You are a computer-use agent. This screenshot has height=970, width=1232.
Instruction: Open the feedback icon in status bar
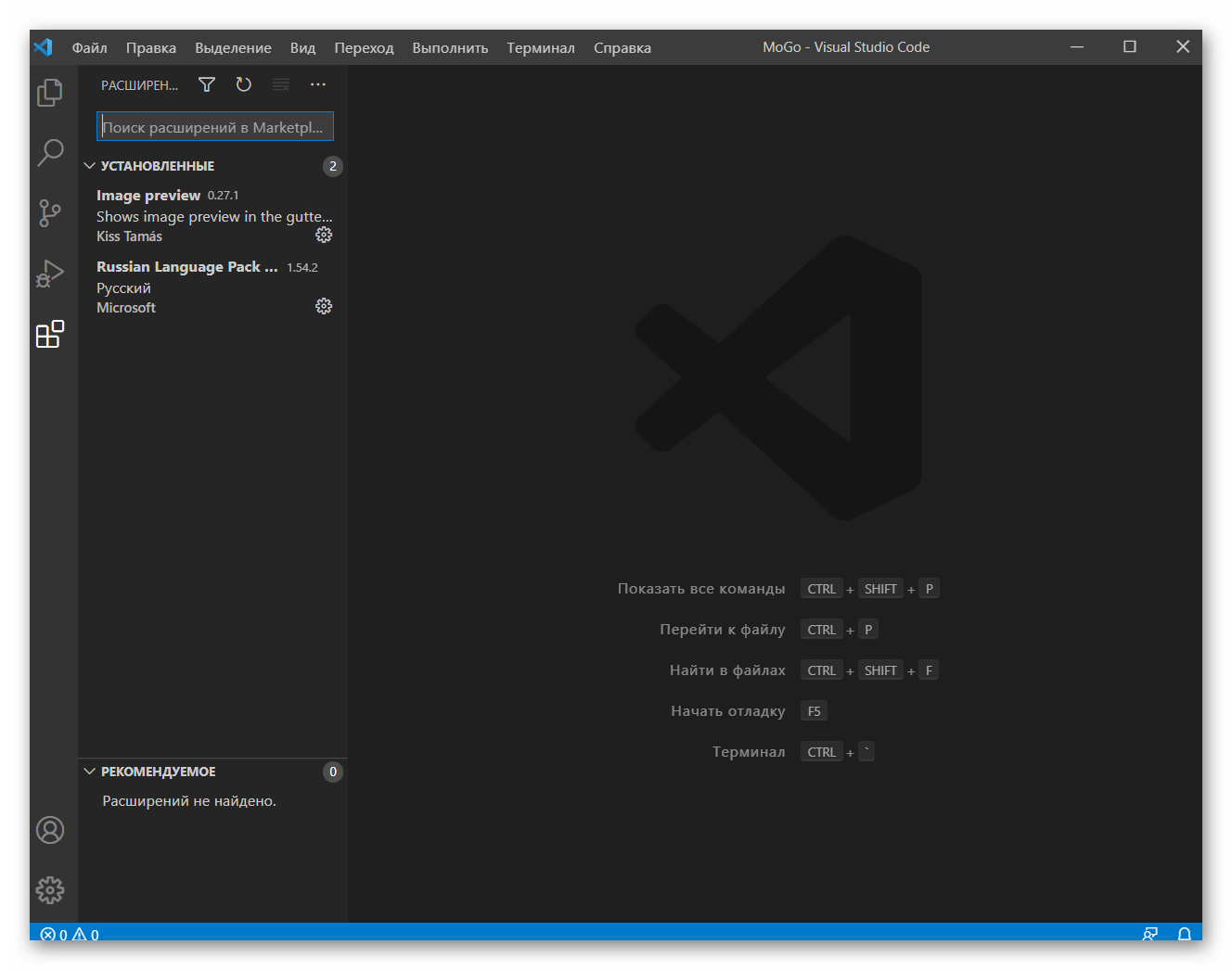(1150, 934)
